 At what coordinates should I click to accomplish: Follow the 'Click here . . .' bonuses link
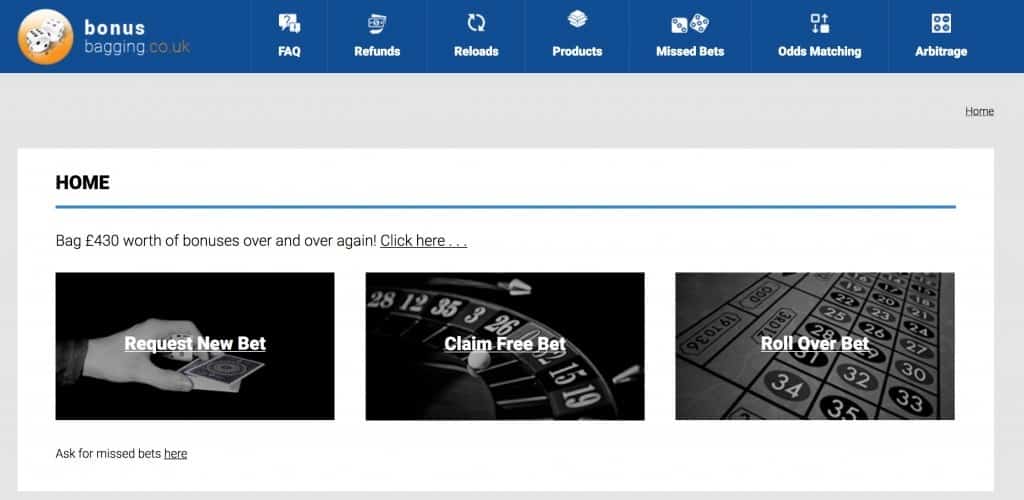point(423,241)
